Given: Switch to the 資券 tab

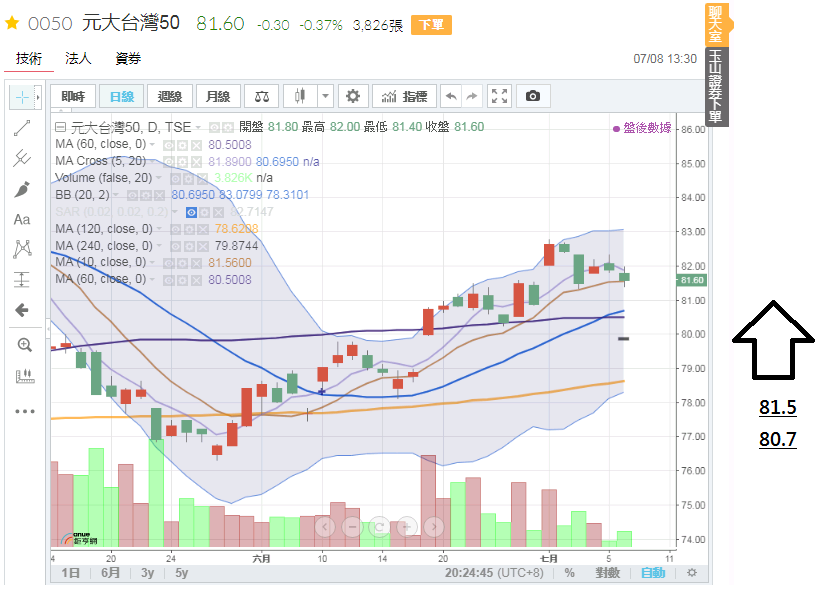Looking at the screenshot, I should click(x=128, y=58).
